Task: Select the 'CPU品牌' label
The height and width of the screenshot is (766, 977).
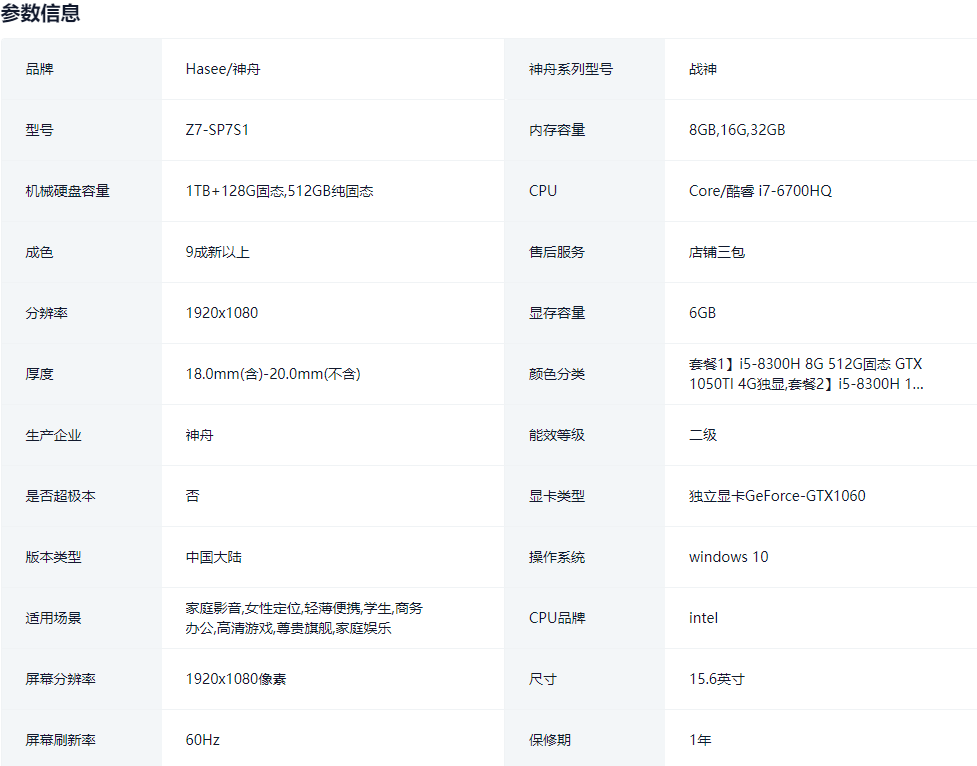Action: (x=557, y=618)
